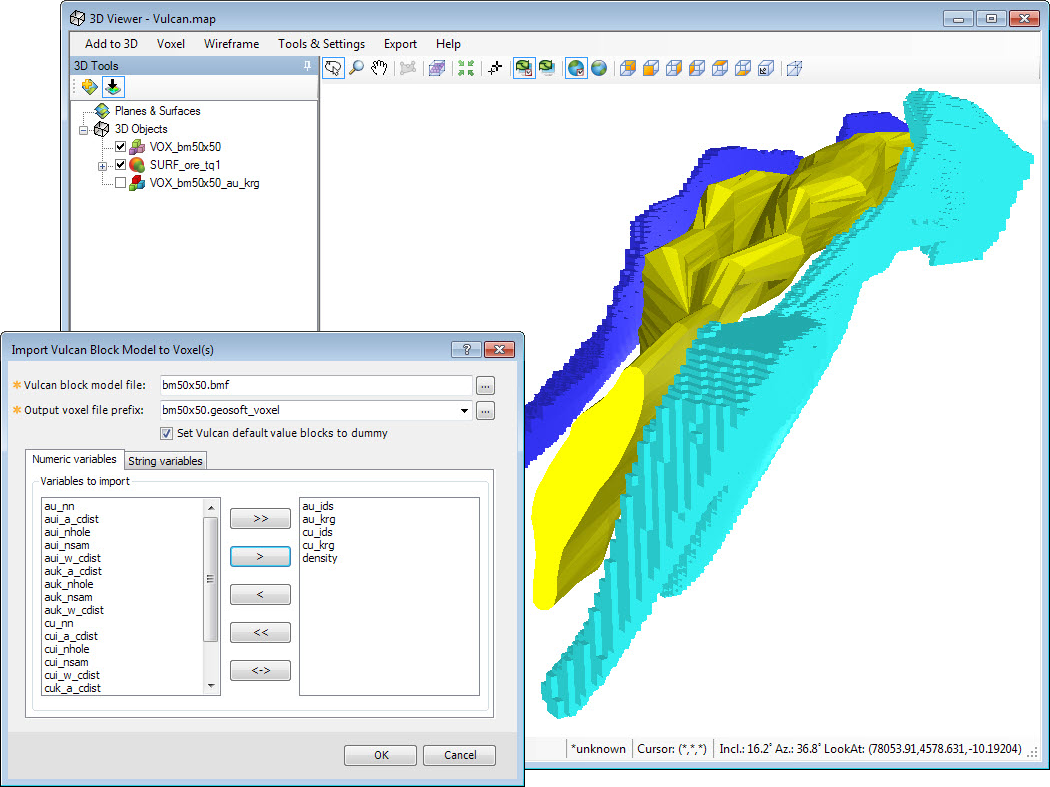Click the wireframe cube view icon
The height and width of the screenshot is (787, 1050).
pos(794,68)
